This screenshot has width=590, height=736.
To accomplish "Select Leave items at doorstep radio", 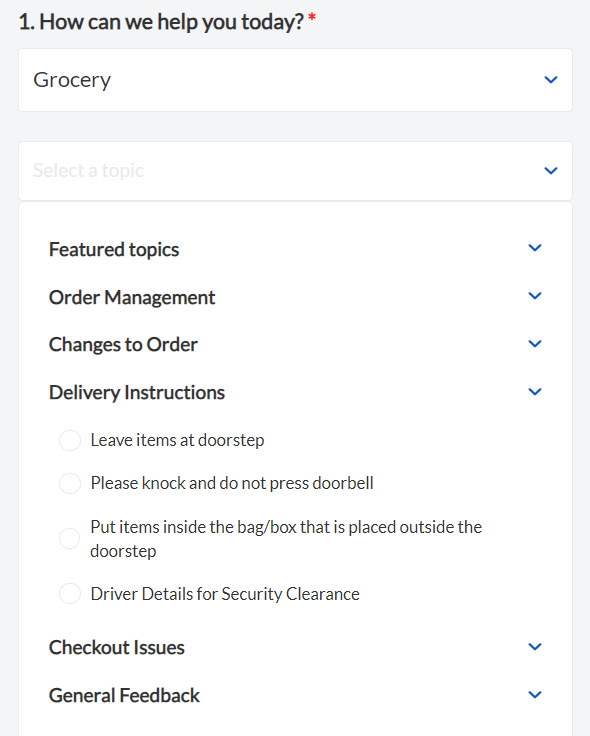I will click(x=70, y=440).
